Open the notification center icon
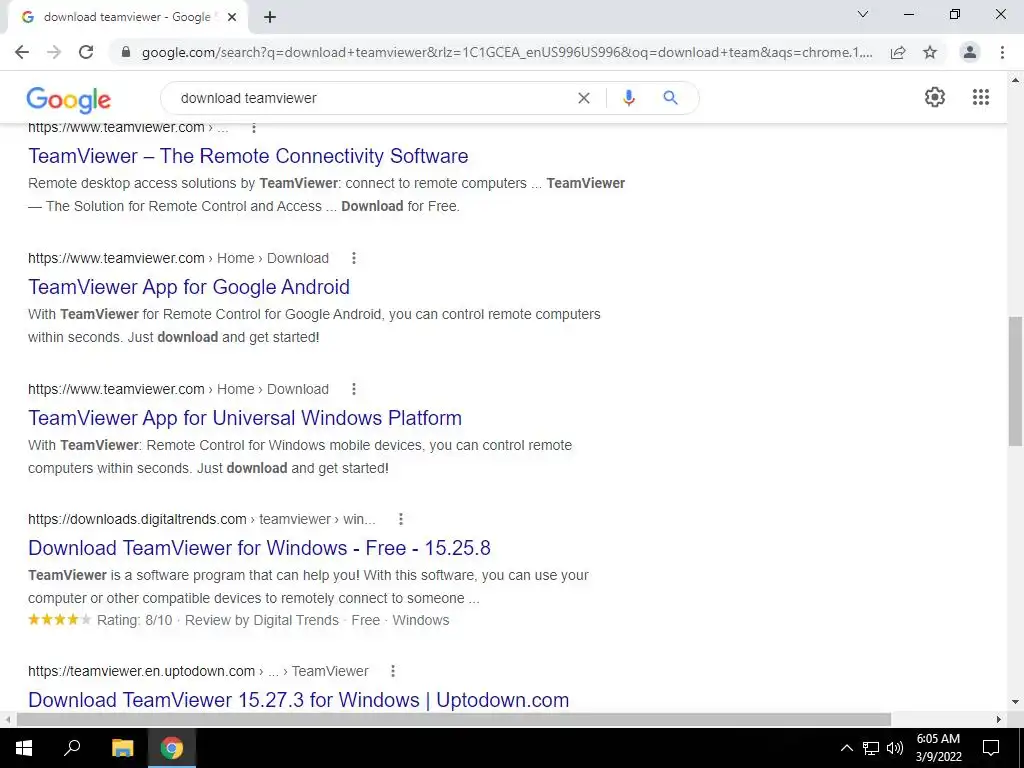The image size is (1024, 768). pos(991,748)
